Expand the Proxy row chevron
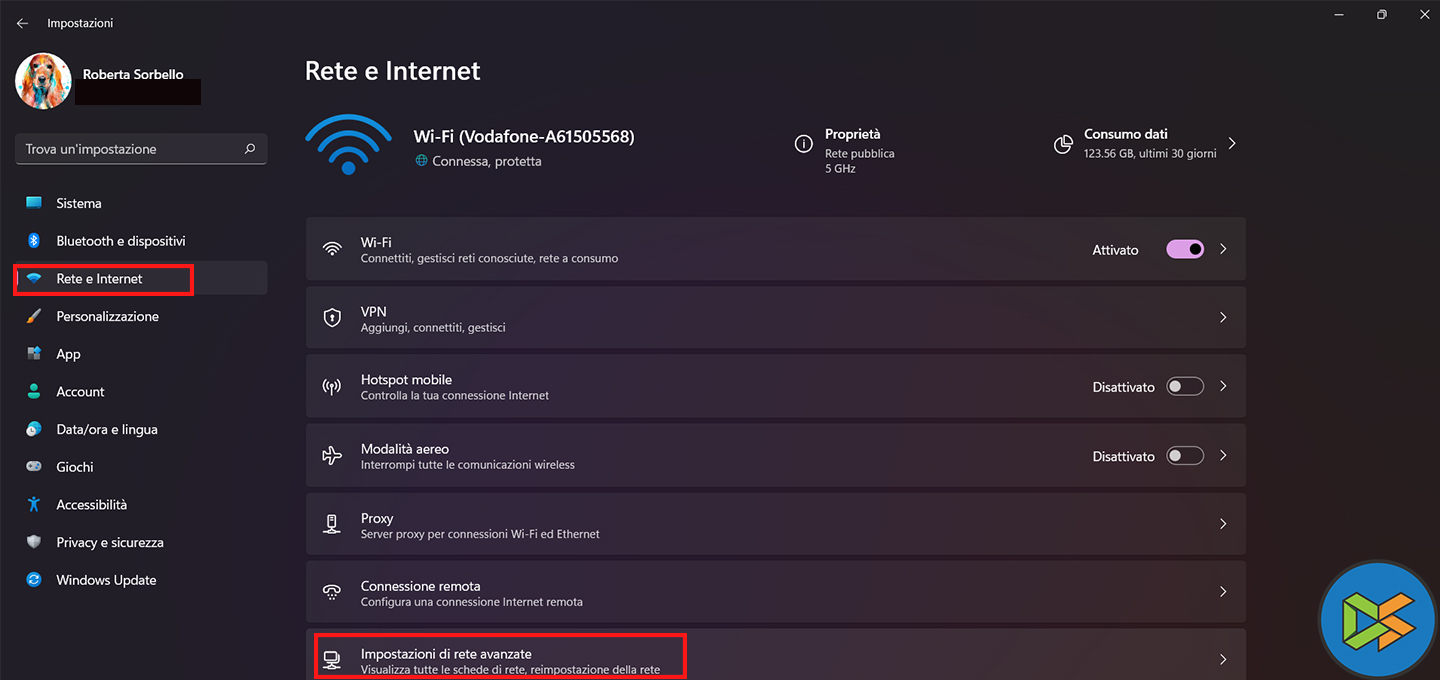Image resolution: width=1440 pixels, height=680 pixels. tap(1223, 524)
